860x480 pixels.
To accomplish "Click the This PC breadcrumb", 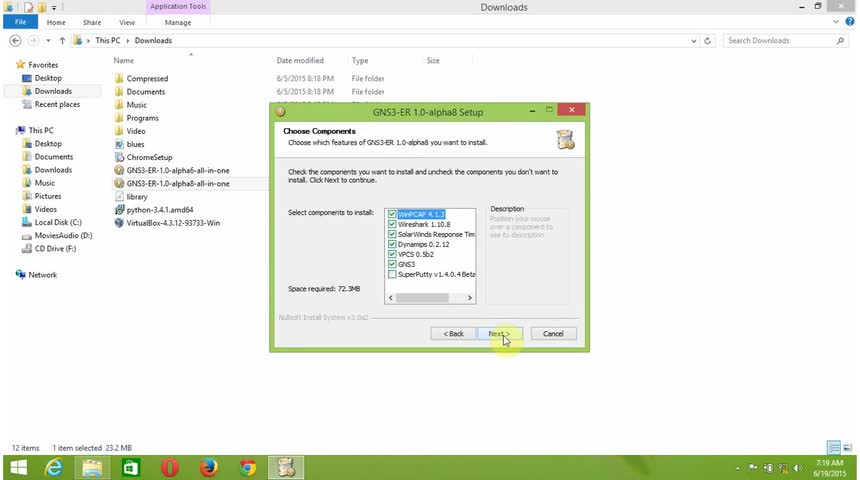I will click(108, 41).
